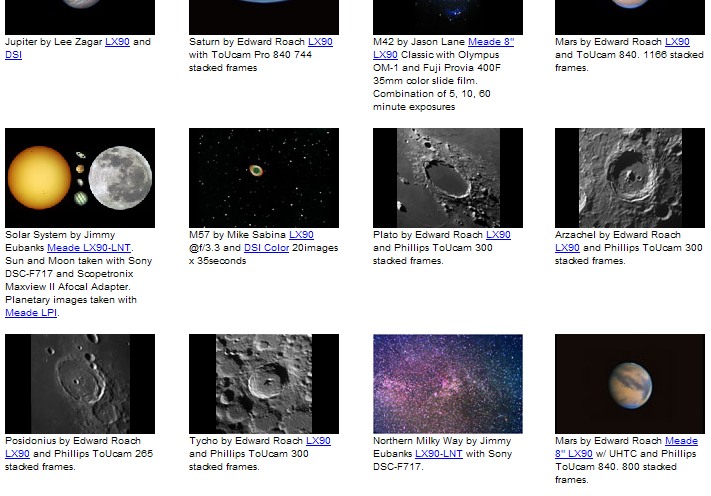
Task: Open the Saturn image above Edward Roach caption
Action: coord(264,17)
